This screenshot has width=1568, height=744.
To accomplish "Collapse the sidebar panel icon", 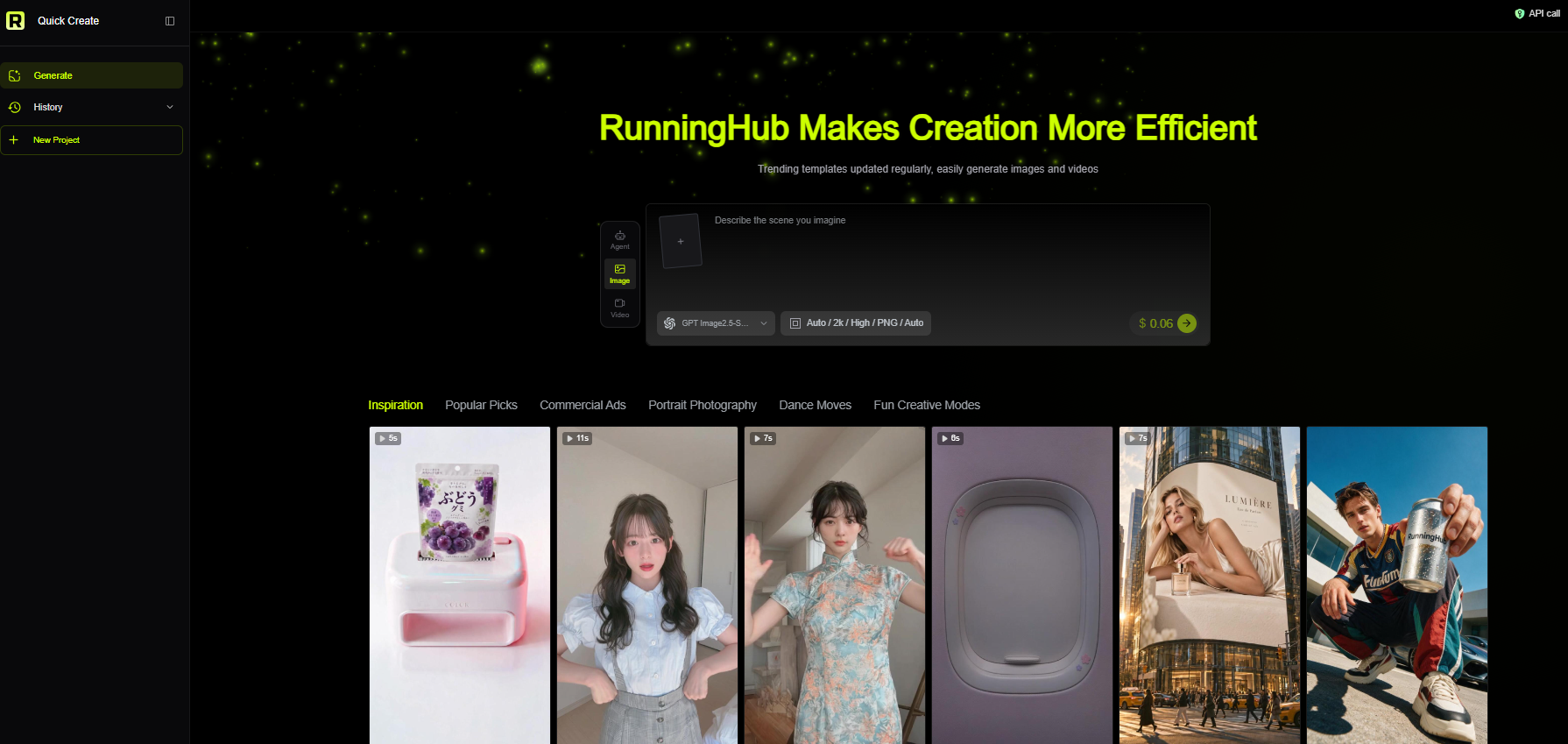I will point(170,21).
